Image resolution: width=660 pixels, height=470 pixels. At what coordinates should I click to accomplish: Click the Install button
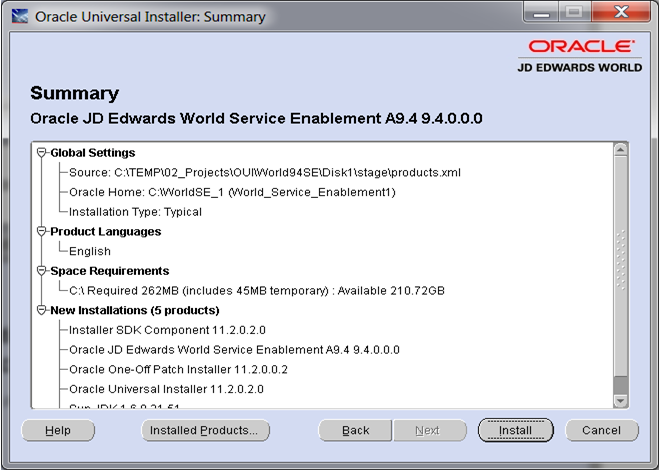(x=515, y=430)
